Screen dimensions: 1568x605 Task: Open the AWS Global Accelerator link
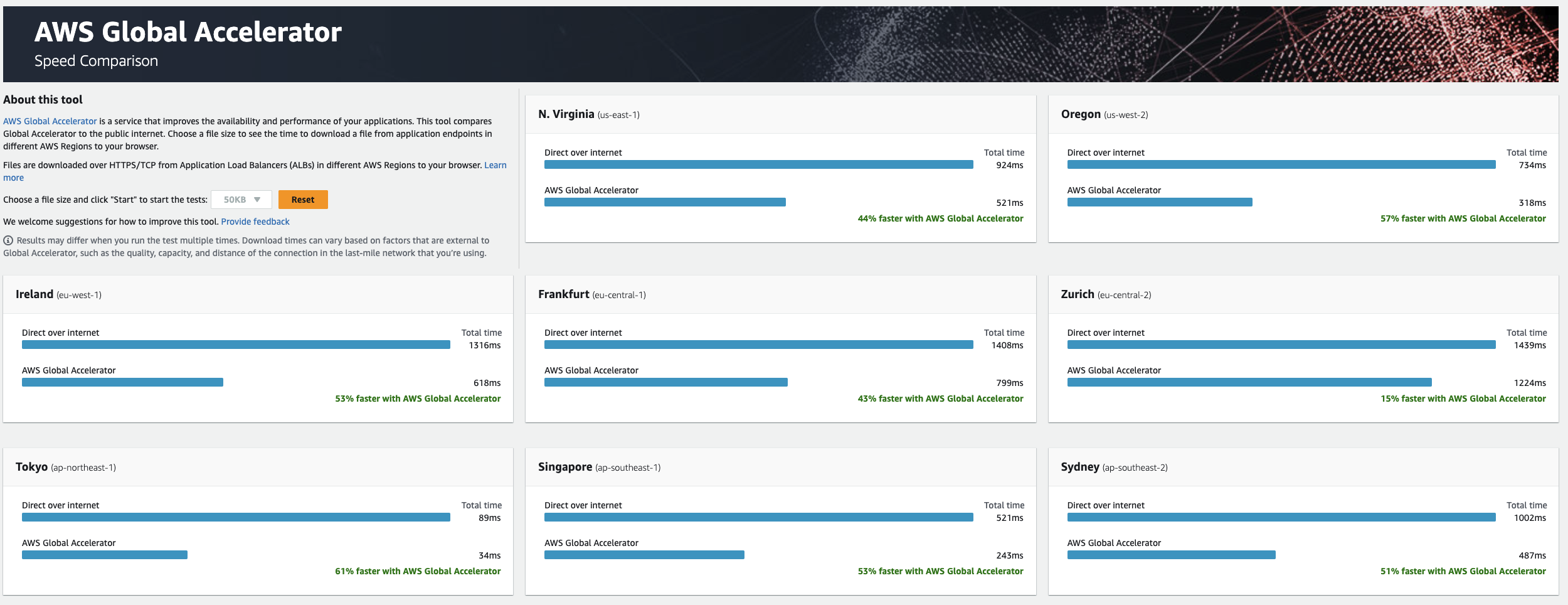[x=50, y=121]
